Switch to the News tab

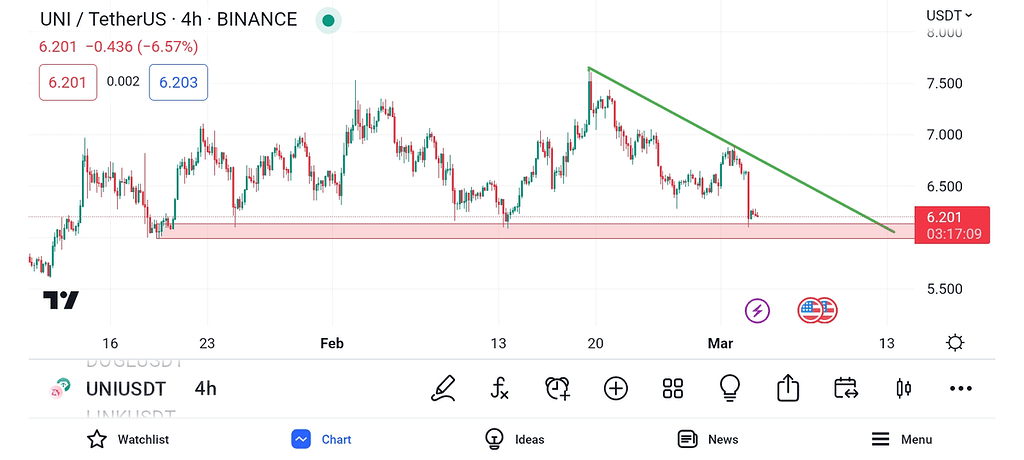708,439
